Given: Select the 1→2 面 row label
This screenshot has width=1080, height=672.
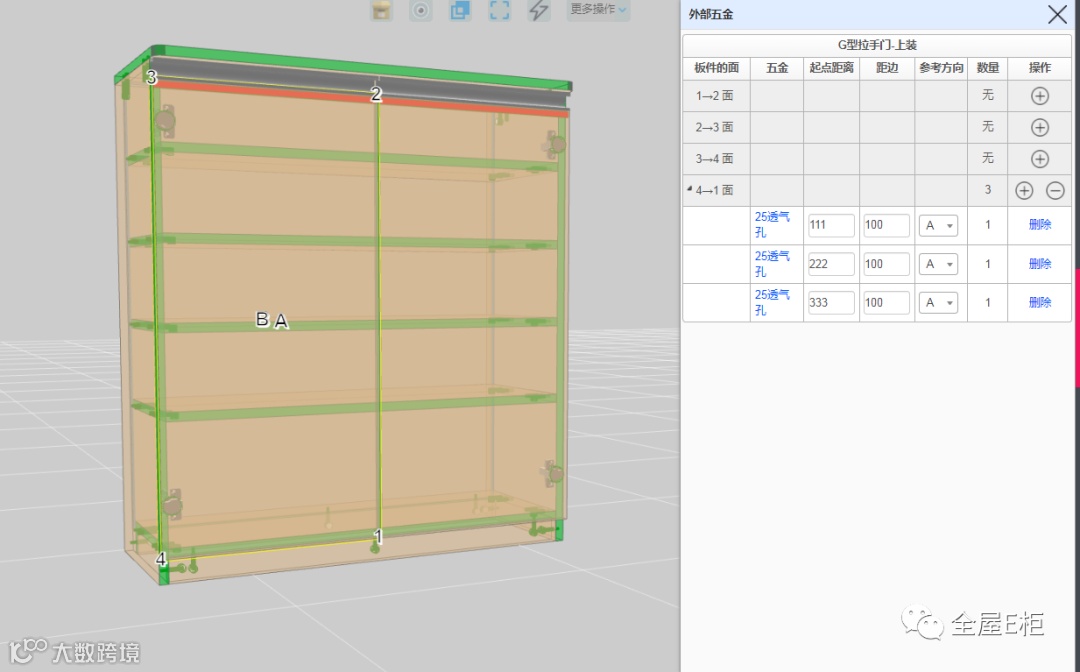Looking at the screenshot, I should click(x=714, y=96).
